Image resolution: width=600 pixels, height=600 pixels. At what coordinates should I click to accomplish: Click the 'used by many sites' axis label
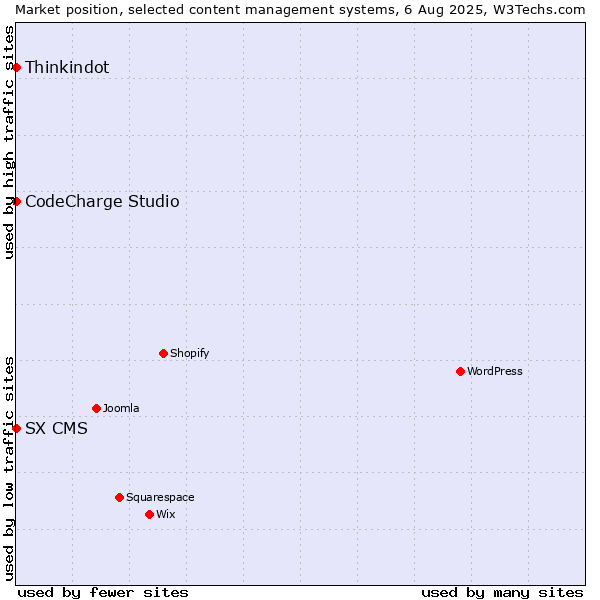coord(503,593)
